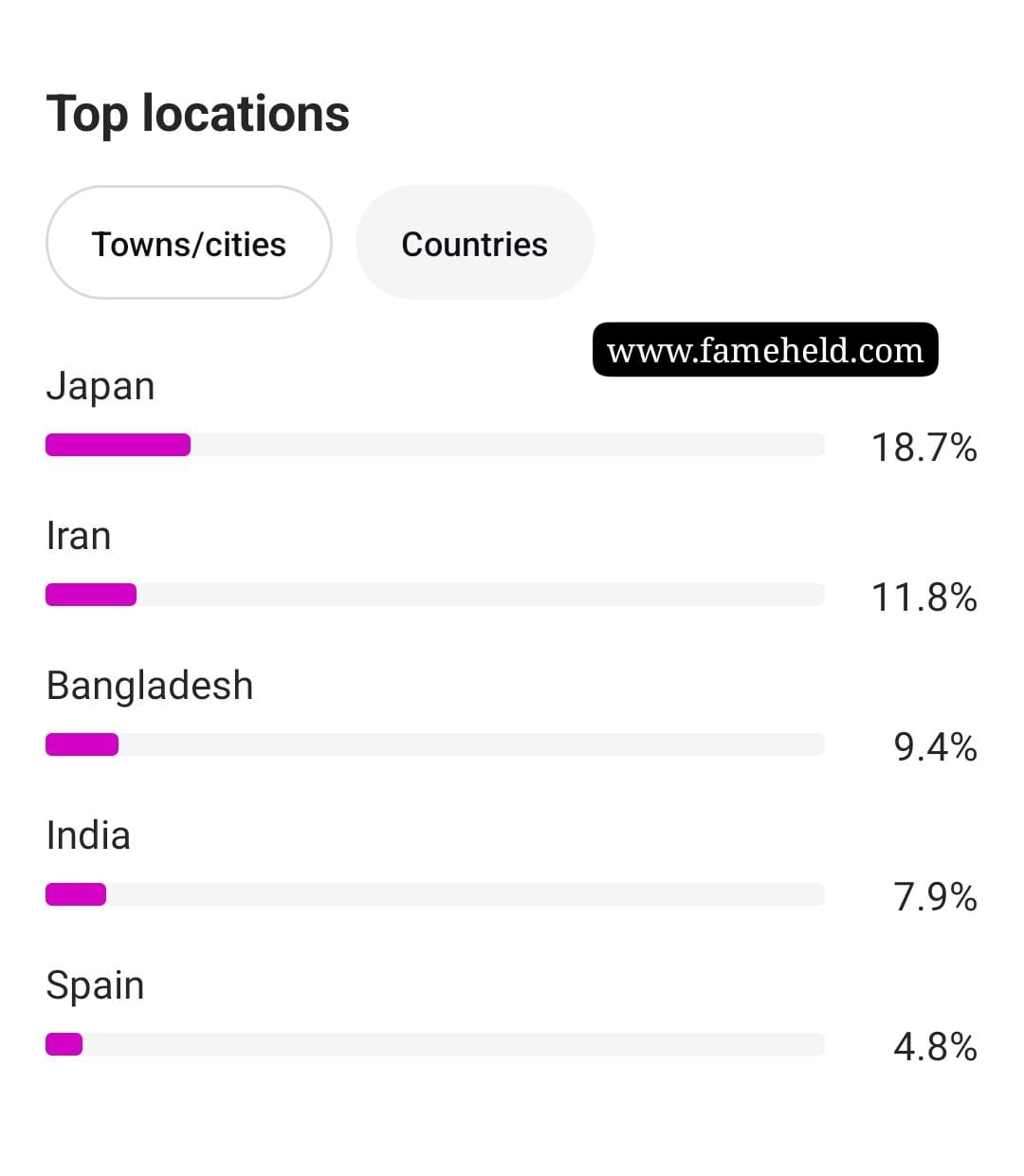Click the 18.7% value for Japan

[923, 447]
